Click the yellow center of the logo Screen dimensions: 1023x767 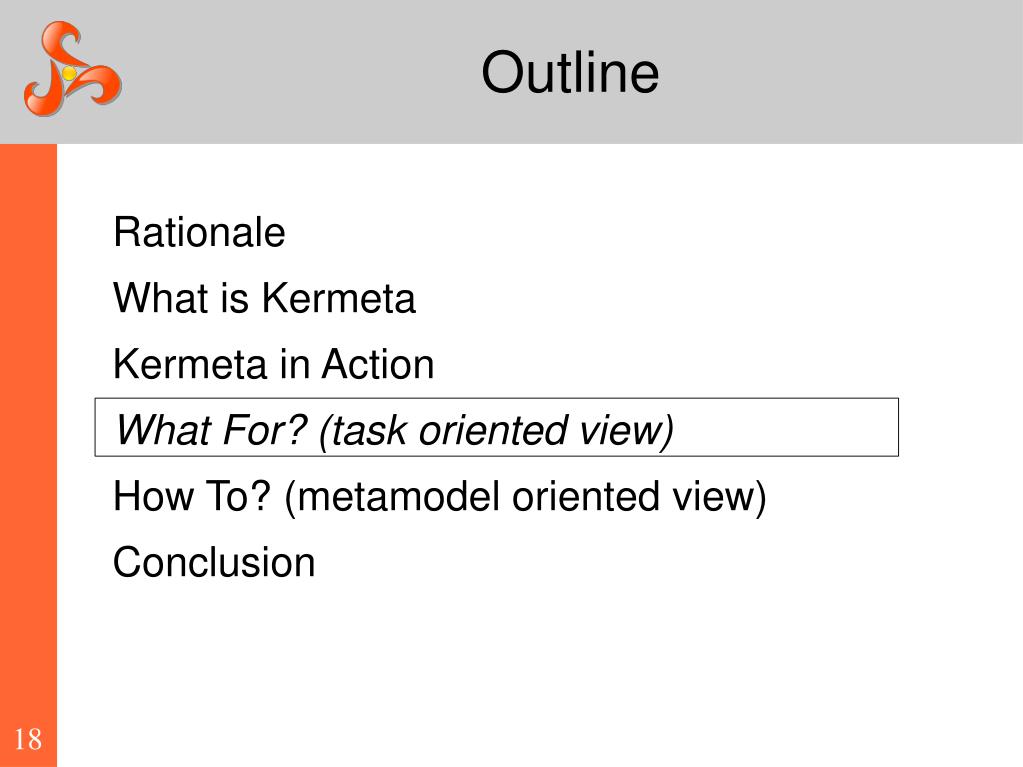coord(69,72)
